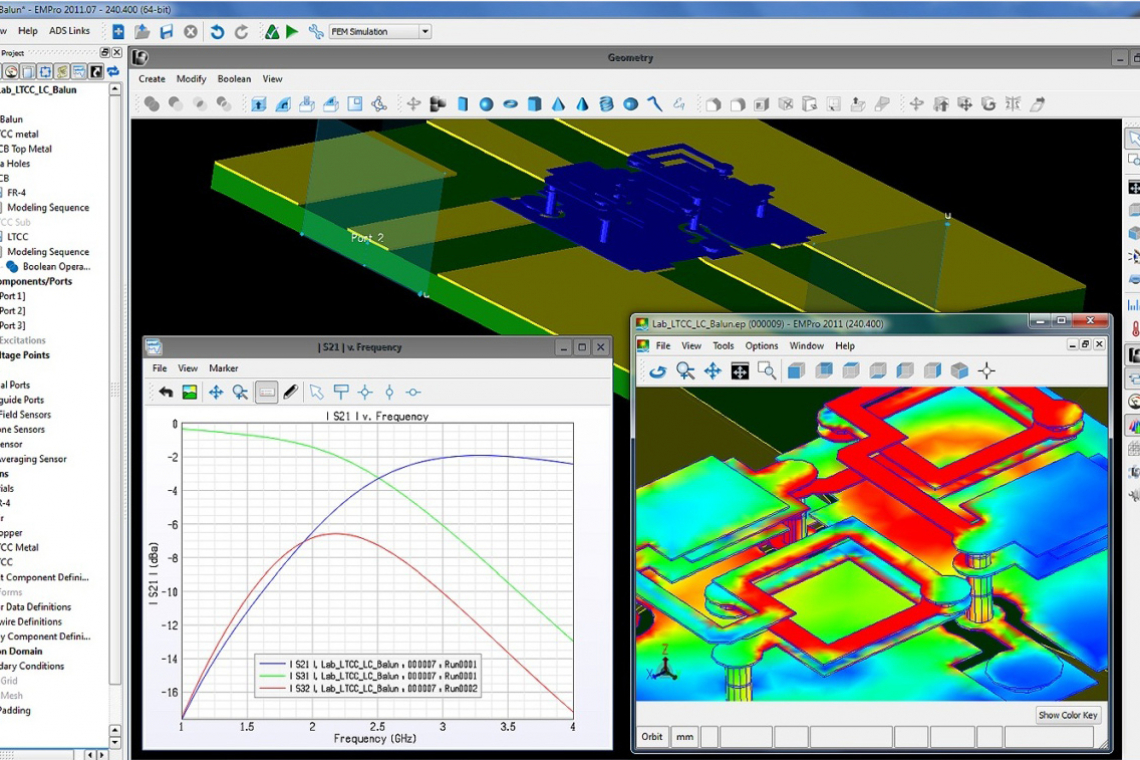Select Modeling Sequence under FR-4
Screen dimensions: 1140x760
[x=48, y=208]
